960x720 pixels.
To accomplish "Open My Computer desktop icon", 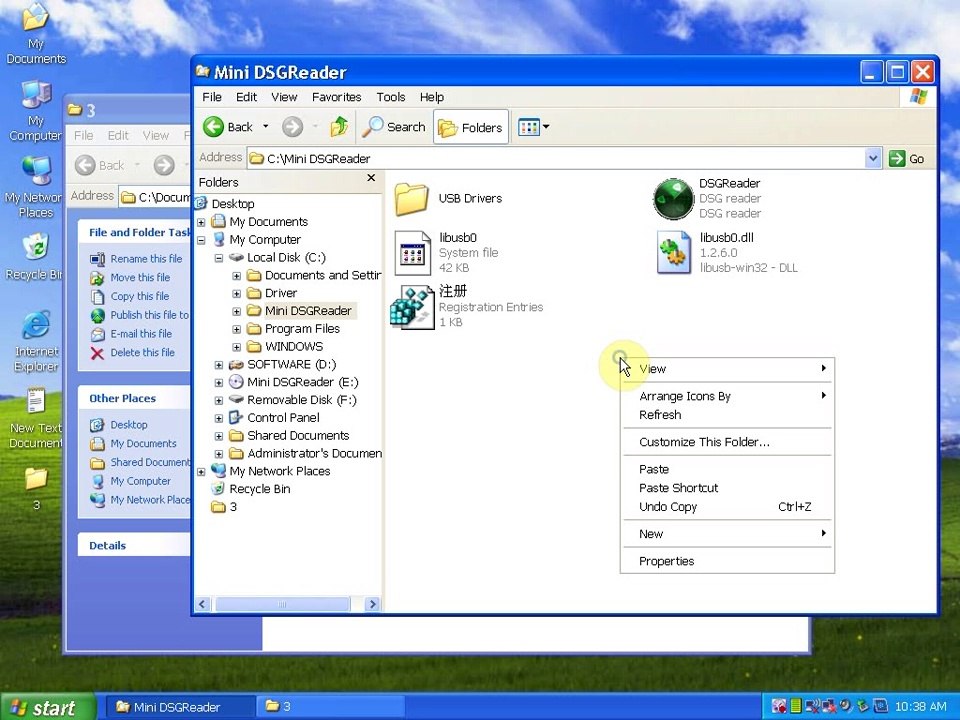I will coord(36,110).
